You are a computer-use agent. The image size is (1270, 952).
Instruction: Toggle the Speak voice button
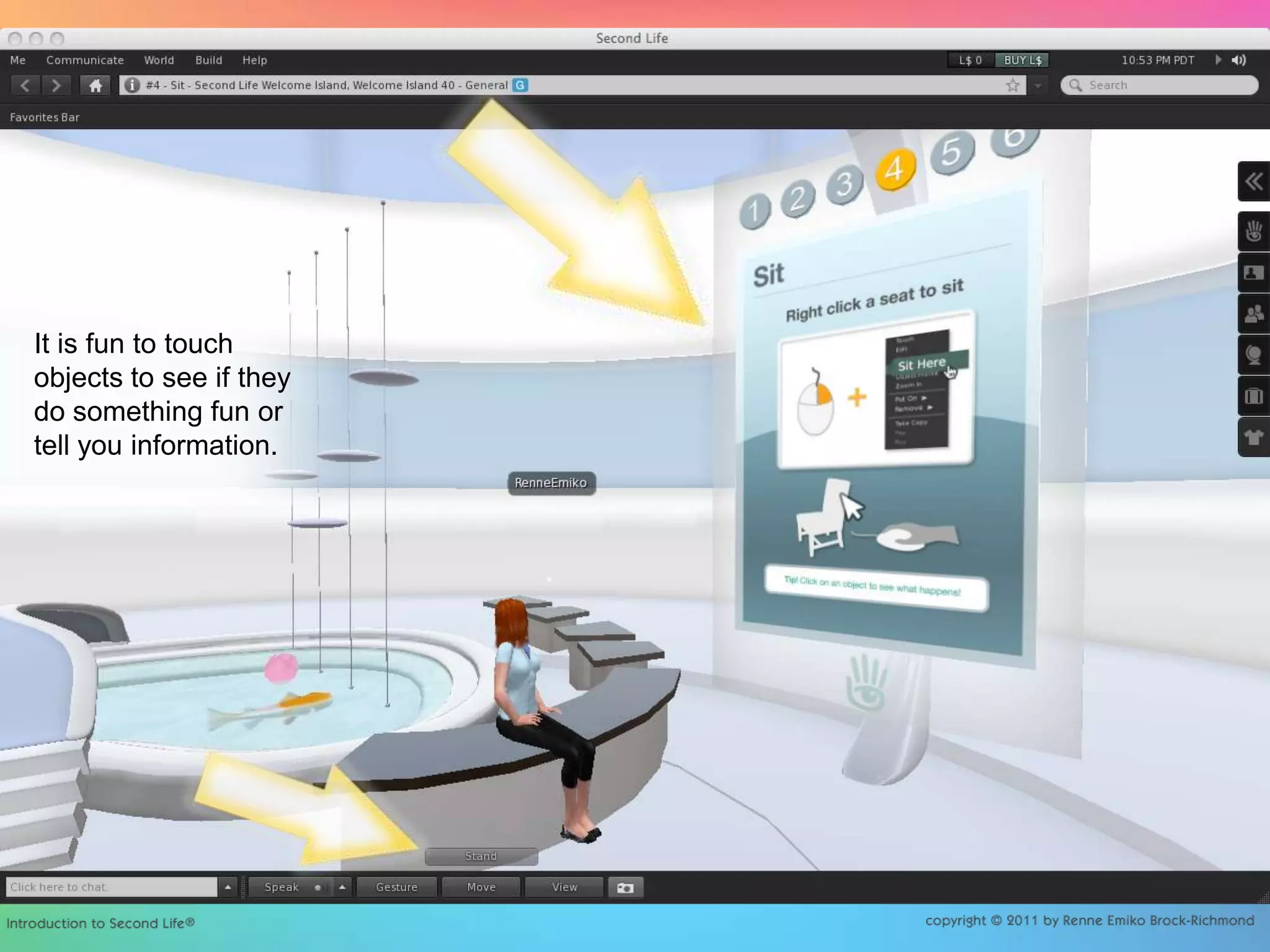(282, 888)
